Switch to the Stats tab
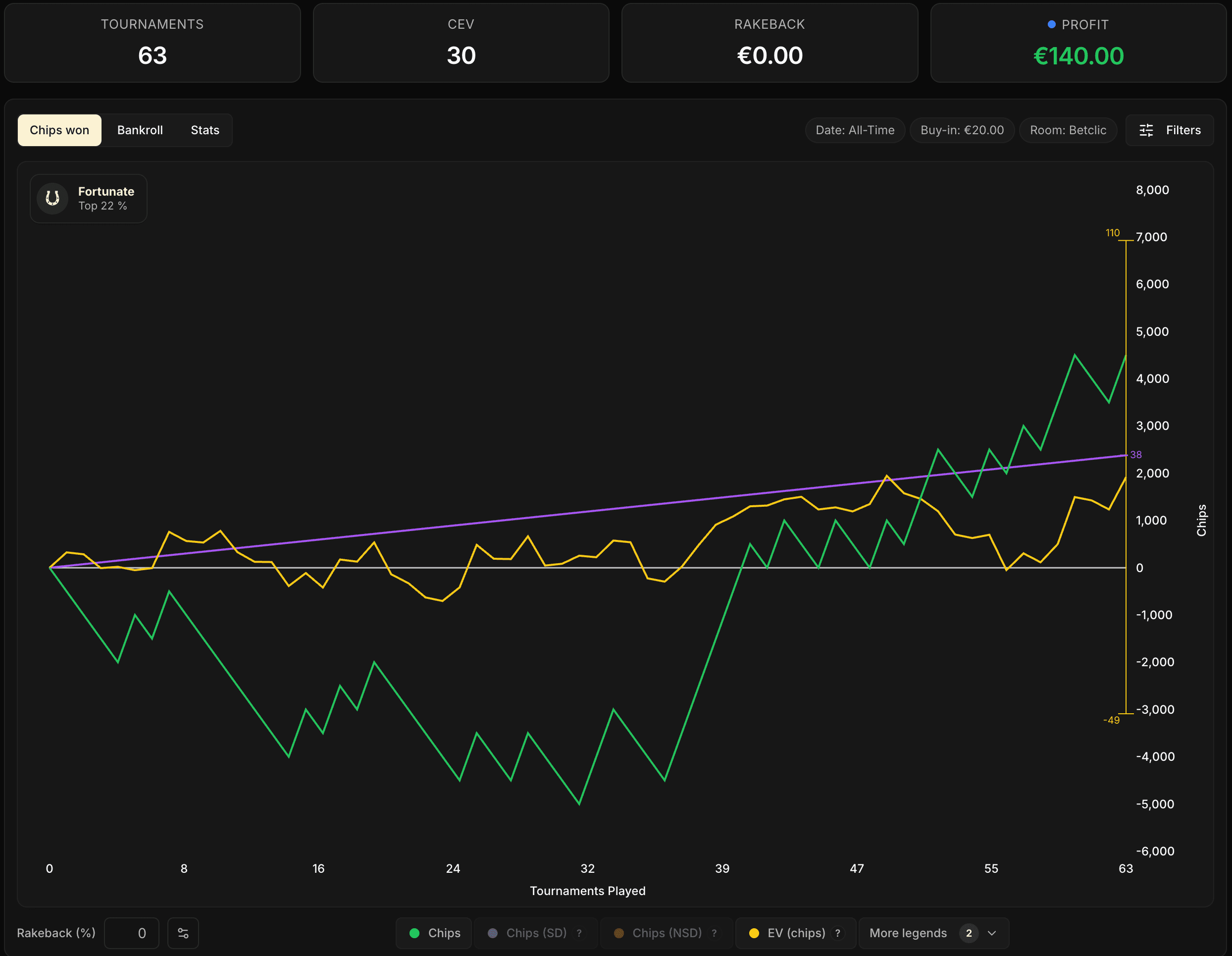The image size is (1232, 956). coord(205,130)
